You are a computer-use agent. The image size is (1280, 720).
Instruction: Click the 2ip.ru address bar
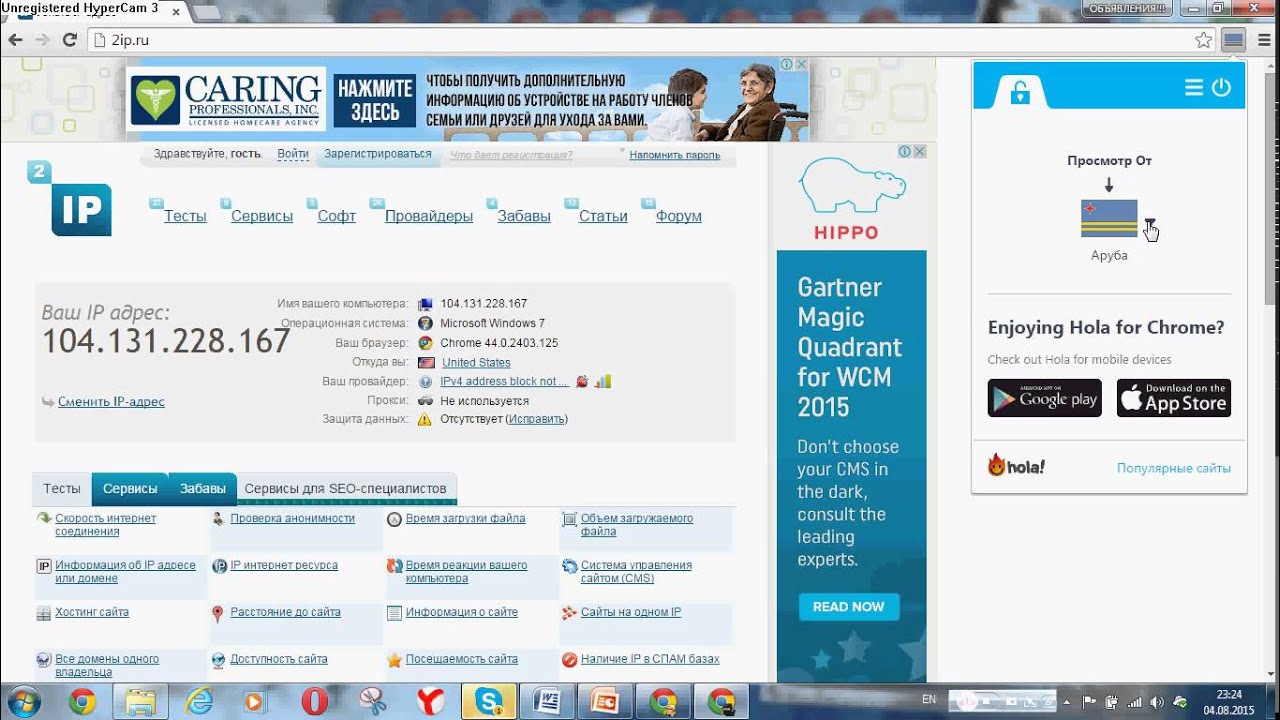pyautogui.click(x=640, y=40)
